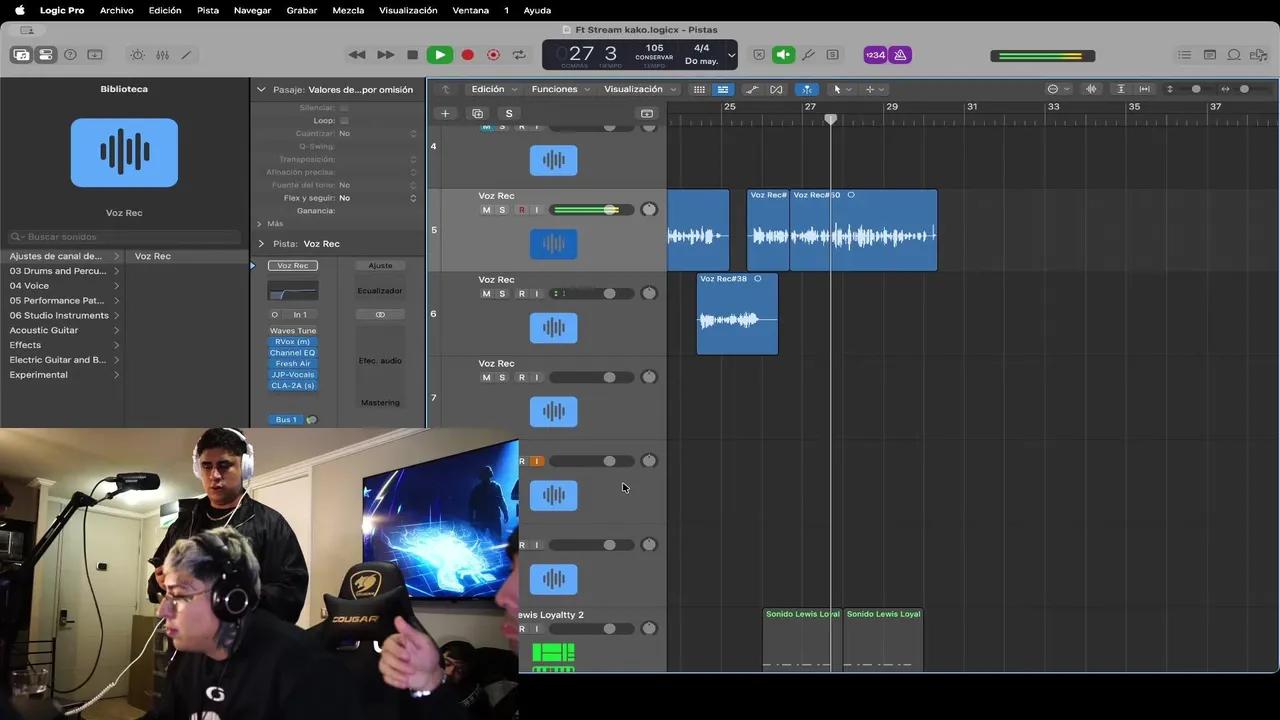Open the tuner from the control bar
Viewport: 1280px width, 720px height.
point(808,55)
